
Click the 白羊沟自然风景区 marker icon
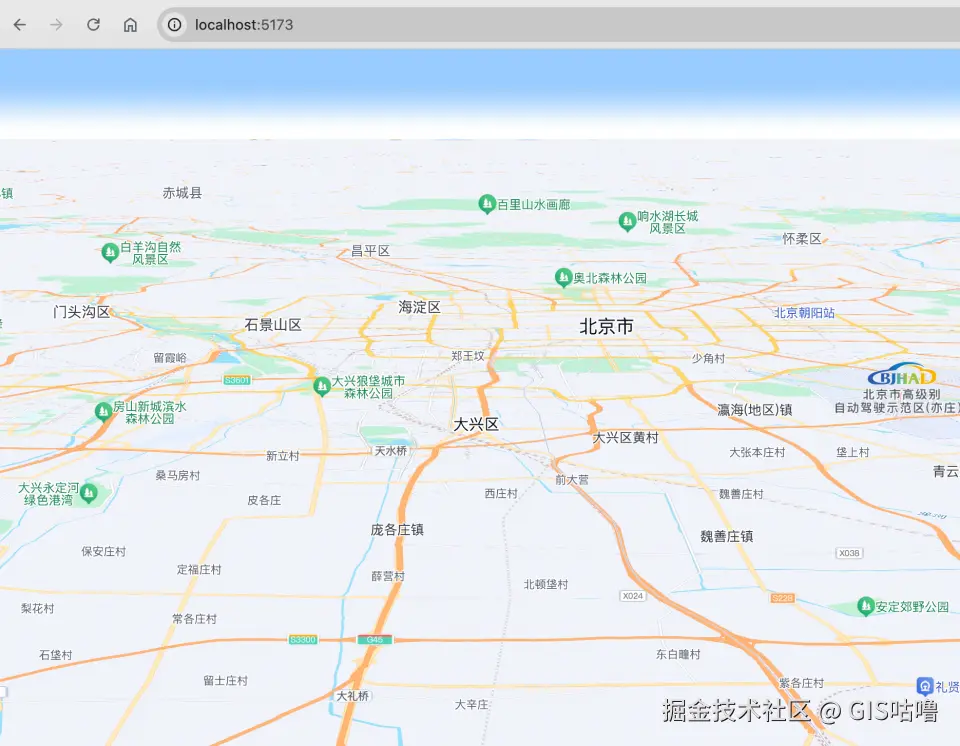click(110, 252)
